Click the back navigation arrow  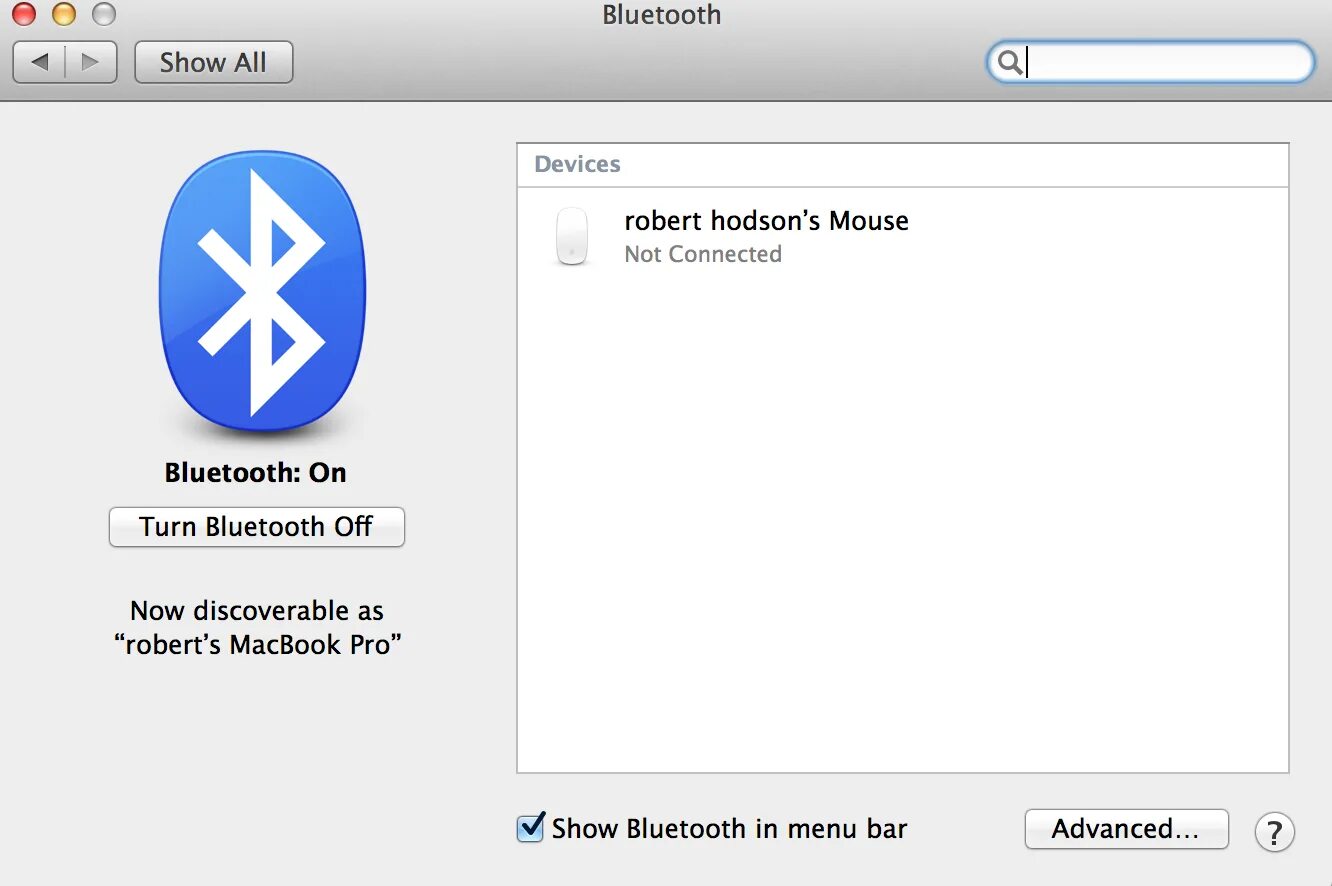(x=39, y=62)
